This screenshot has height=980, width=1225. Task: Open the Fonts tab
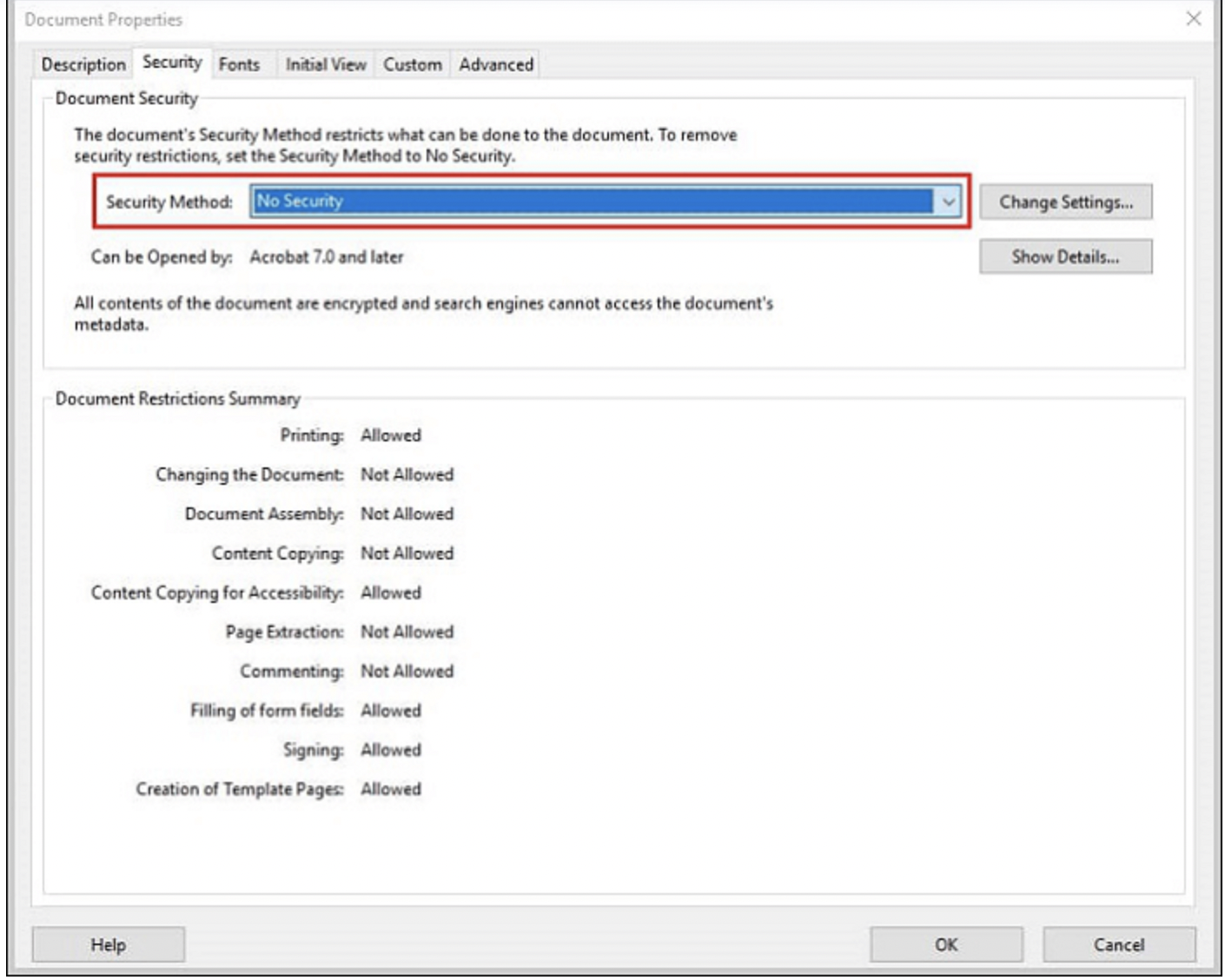pos(239,64)
